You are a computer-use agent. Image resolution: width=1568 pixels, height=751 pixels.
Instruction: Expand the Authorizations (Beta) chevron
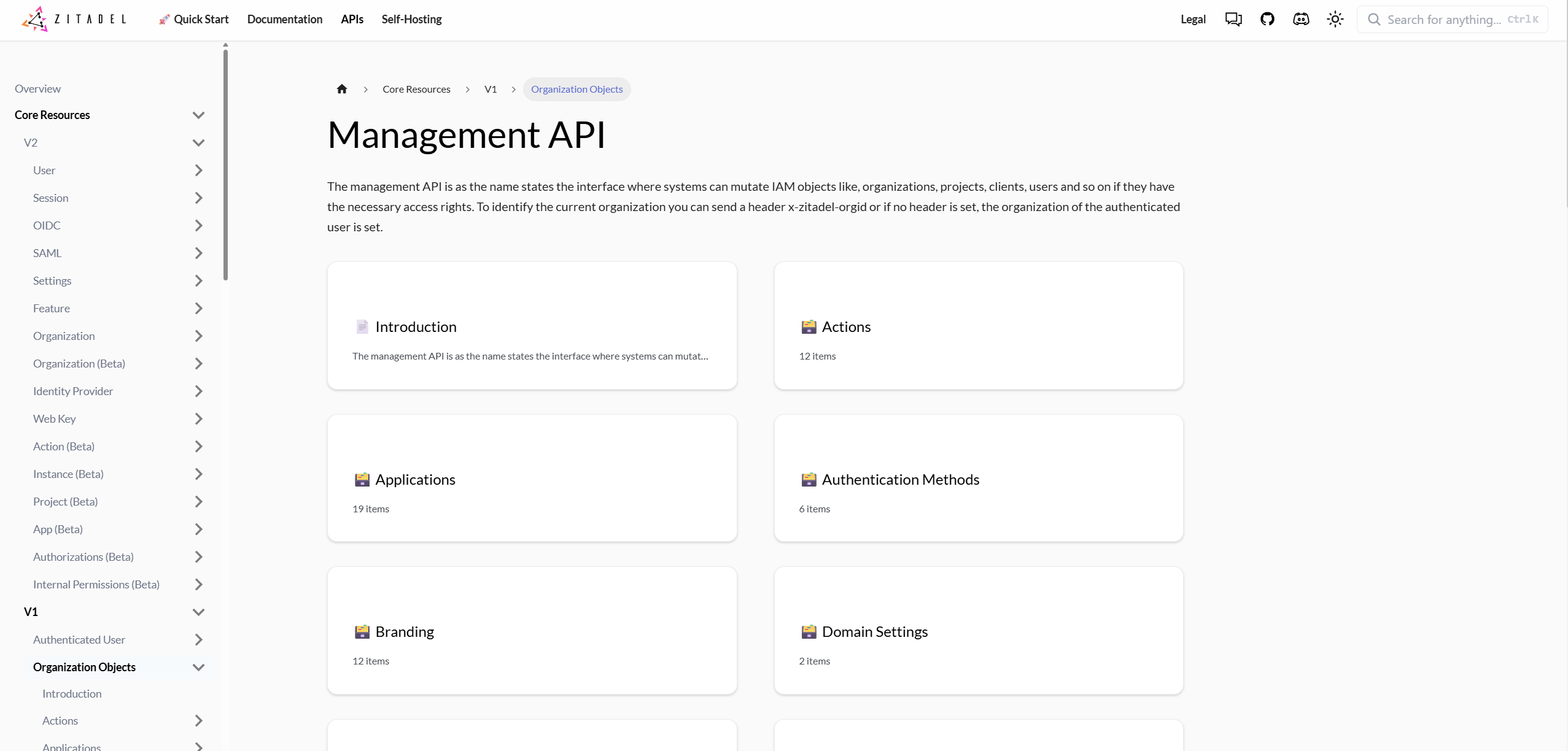click(x=198, y=557)
